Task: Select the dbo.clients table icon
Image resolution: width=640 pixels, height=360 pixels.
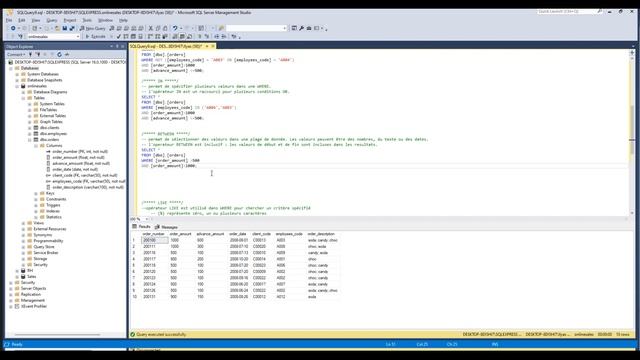Action: pyautogui.click(x=36, y=128)
